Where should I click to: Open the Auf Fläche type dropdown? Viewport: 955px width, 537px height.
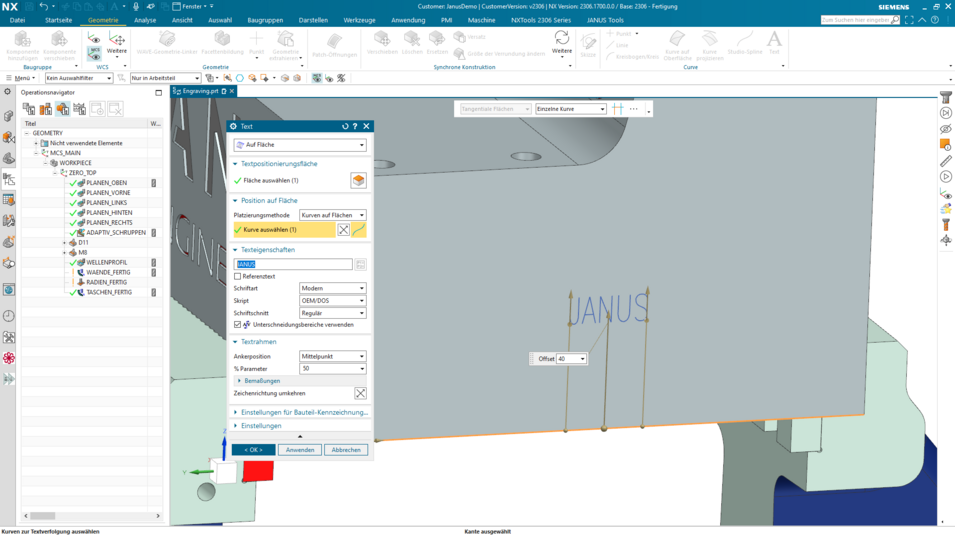(x=300, y=145)
